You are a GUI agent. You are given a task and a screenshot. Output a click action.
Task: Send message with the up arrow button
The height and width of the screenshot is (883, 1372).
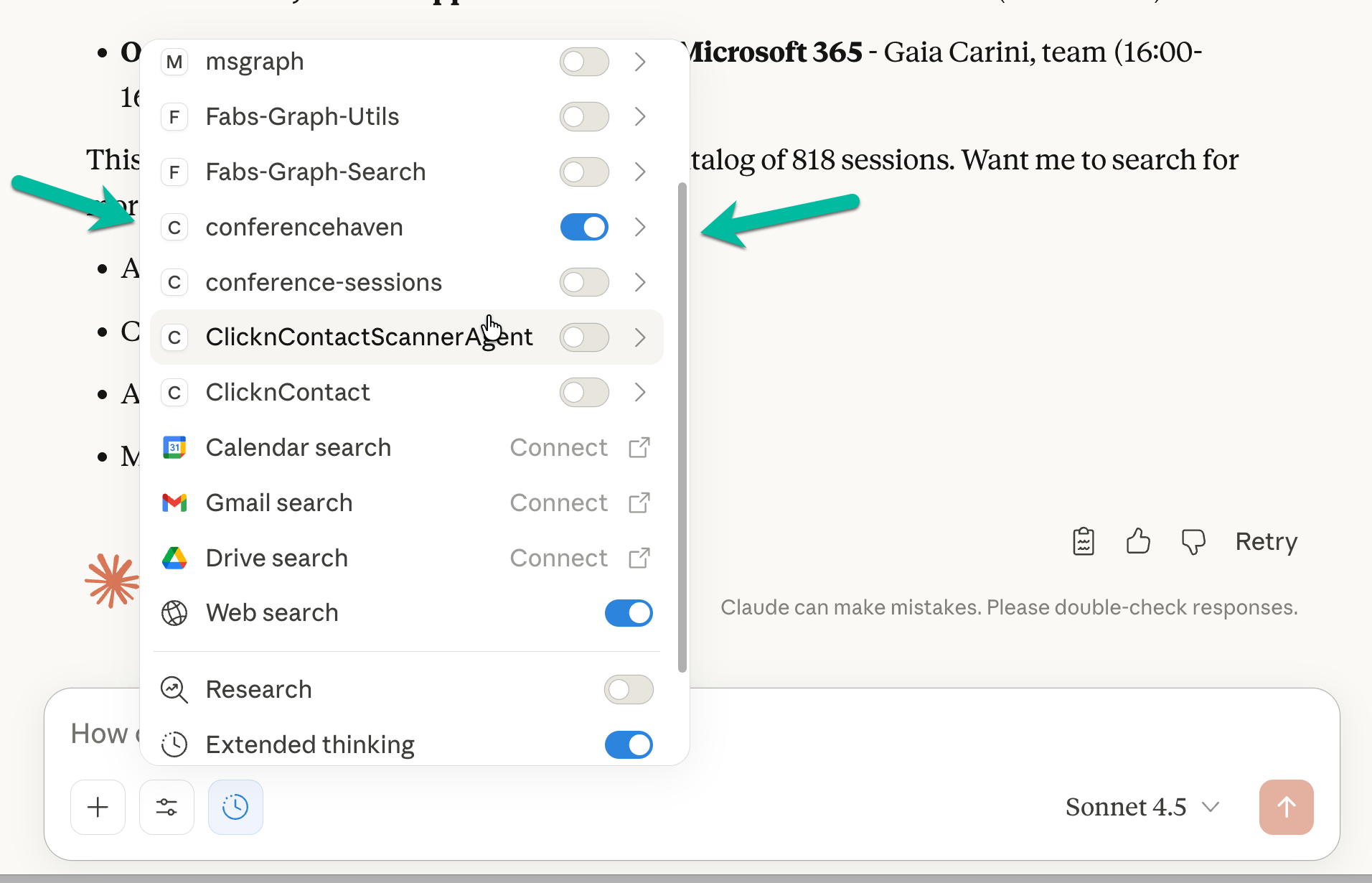tap(1286, 807)
